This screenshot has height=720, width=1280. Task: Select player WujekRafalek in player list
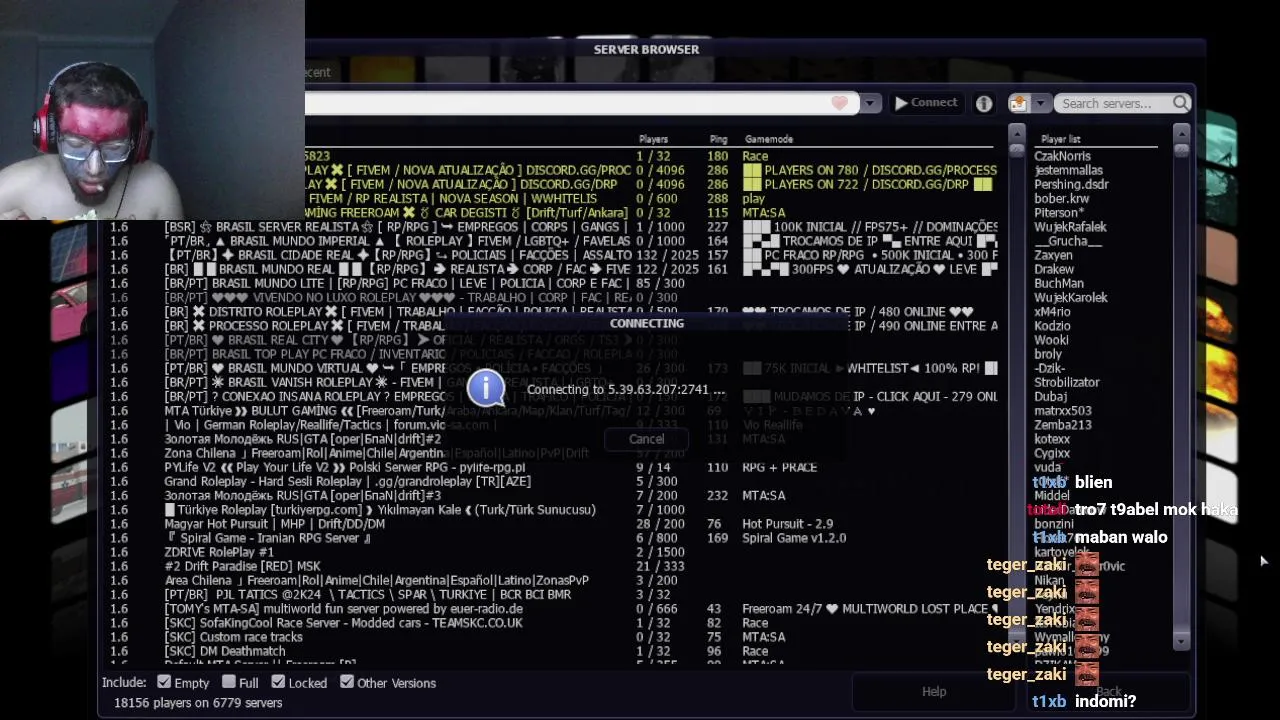(x=1070, y=226)
